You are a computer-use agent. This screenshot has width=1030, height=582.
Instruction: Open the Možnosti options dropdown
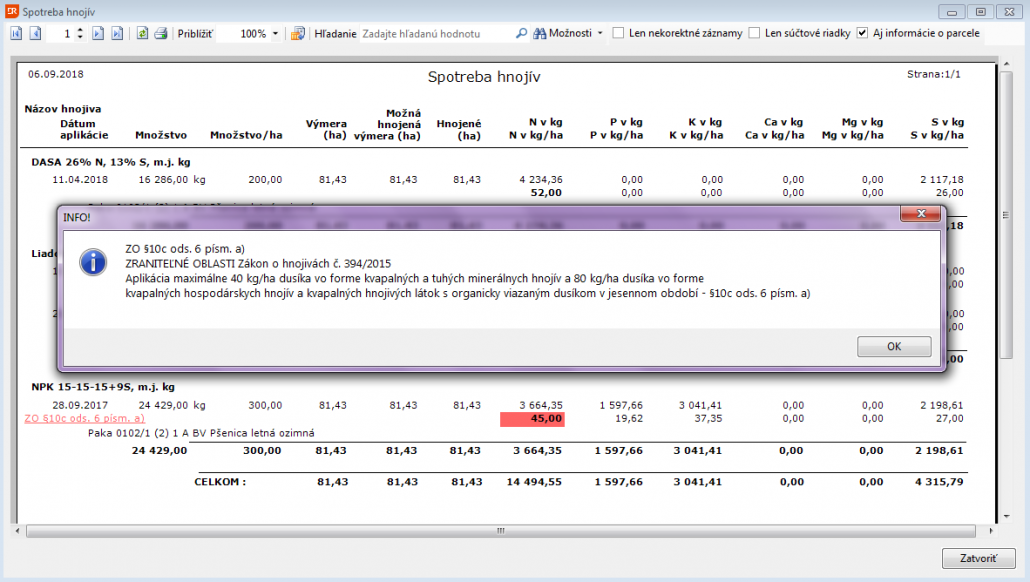568,34
